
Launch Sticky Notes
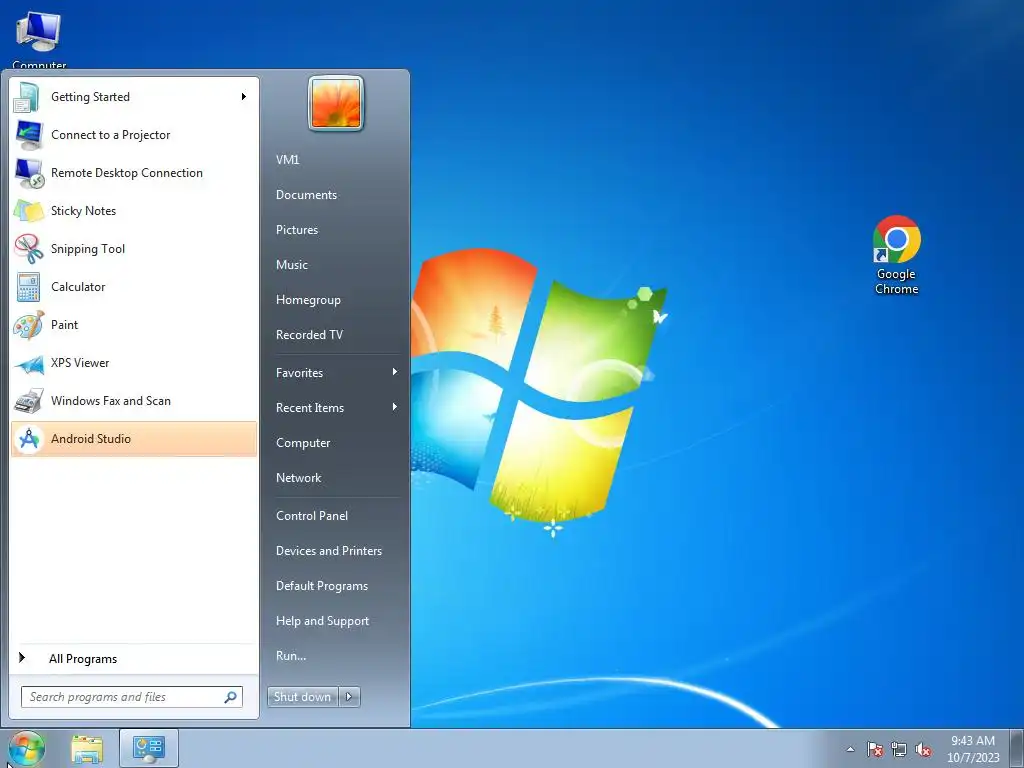tap(134, 210)
